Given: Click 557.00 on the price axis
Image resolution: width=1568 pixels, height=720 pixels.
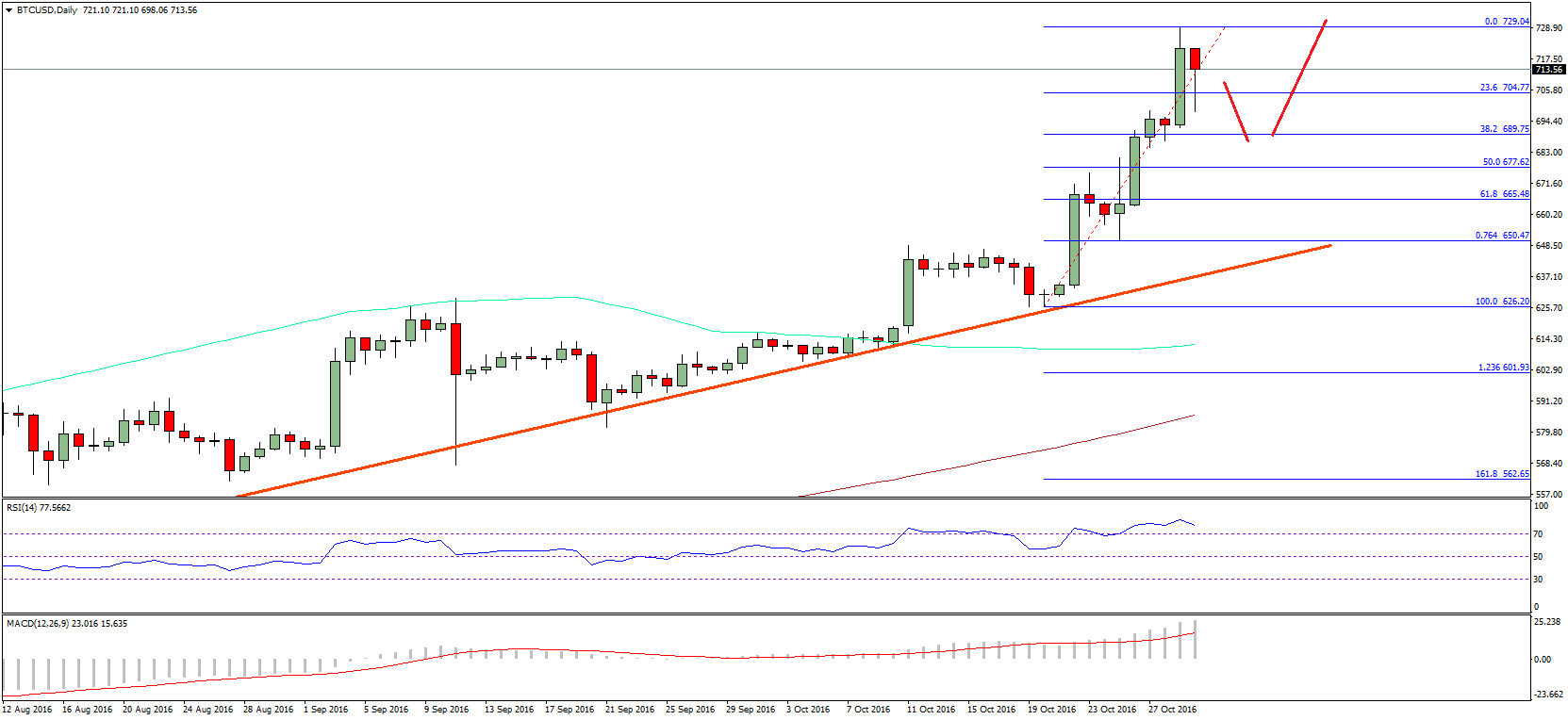Looking at the screenshot, I should click(1549, 494).
